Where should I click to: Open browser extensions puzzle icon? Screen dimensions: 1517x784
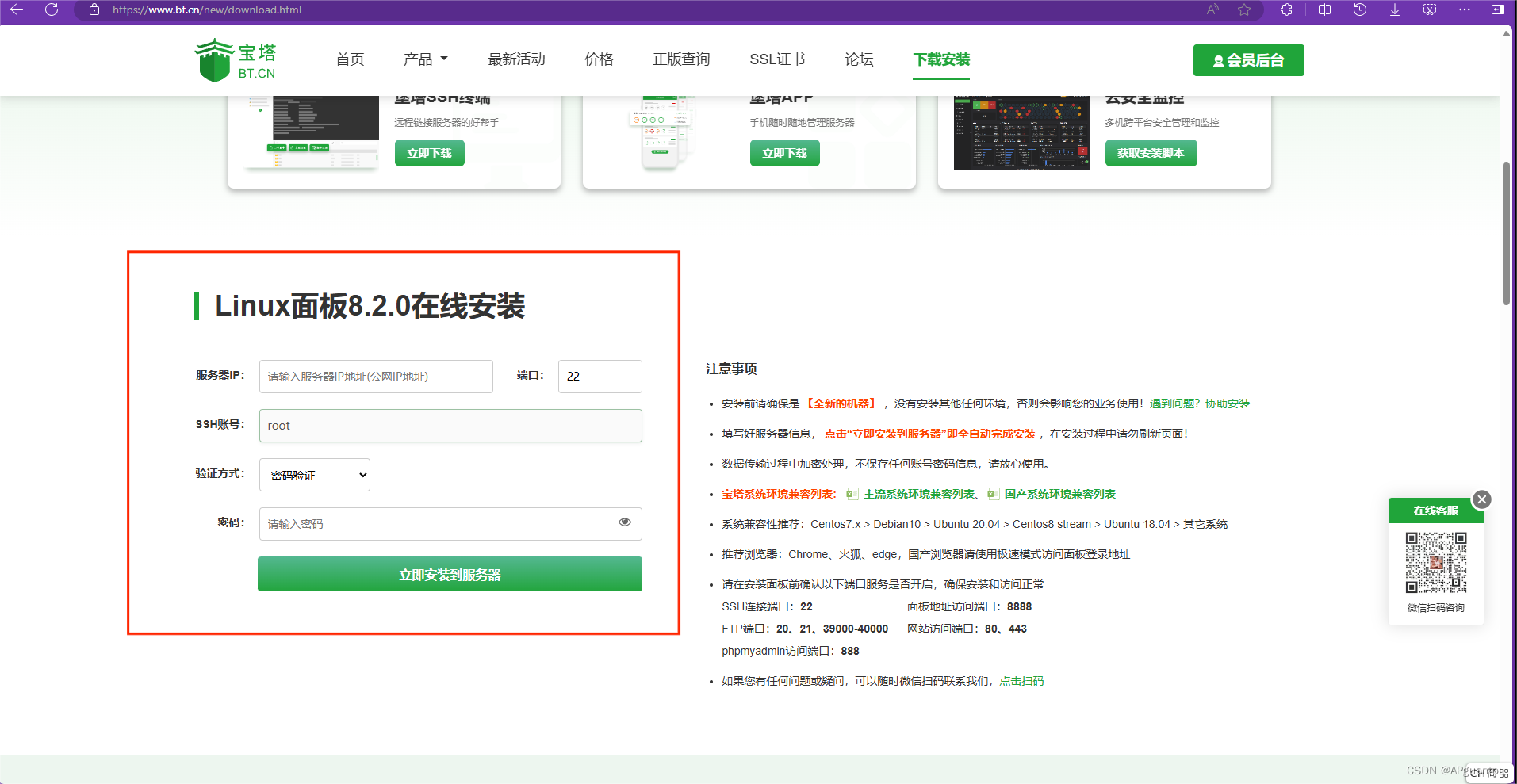1286,10
